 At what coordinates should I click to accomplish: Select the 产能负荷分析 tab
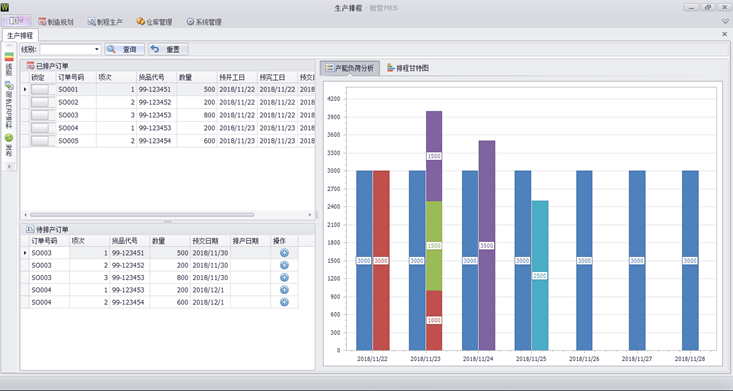(350, 68)
